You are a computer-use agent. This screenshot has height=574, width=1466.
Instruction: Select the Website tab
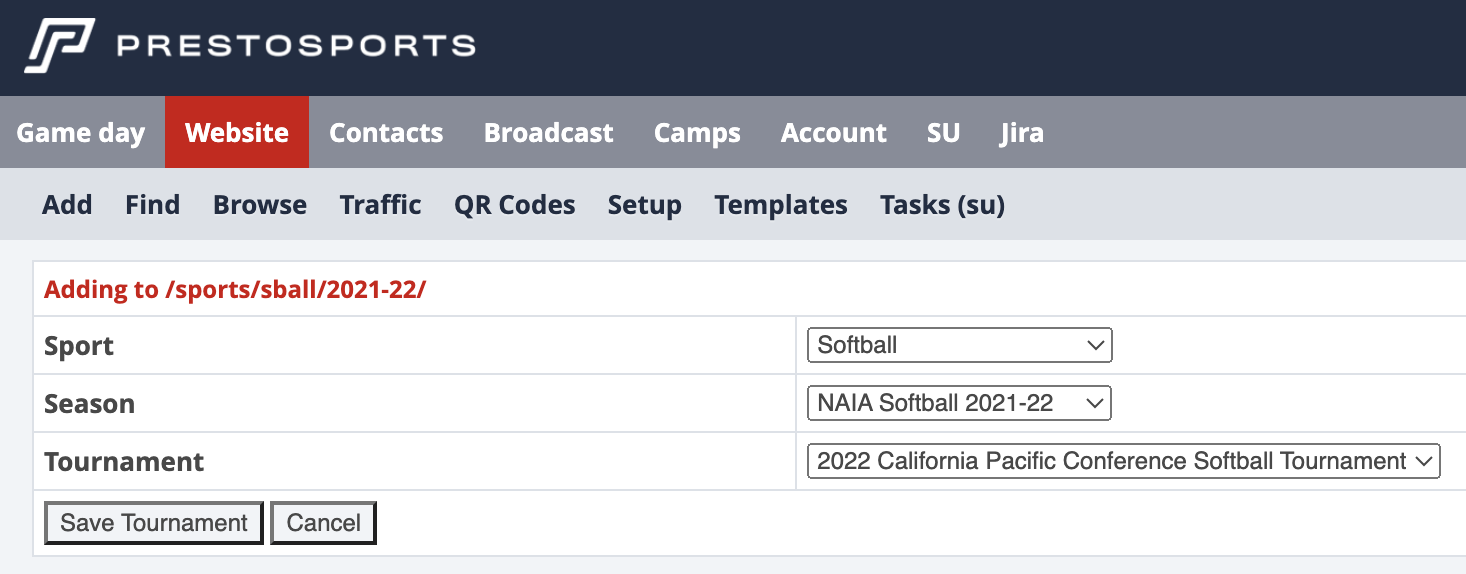(x=237, y=132)
